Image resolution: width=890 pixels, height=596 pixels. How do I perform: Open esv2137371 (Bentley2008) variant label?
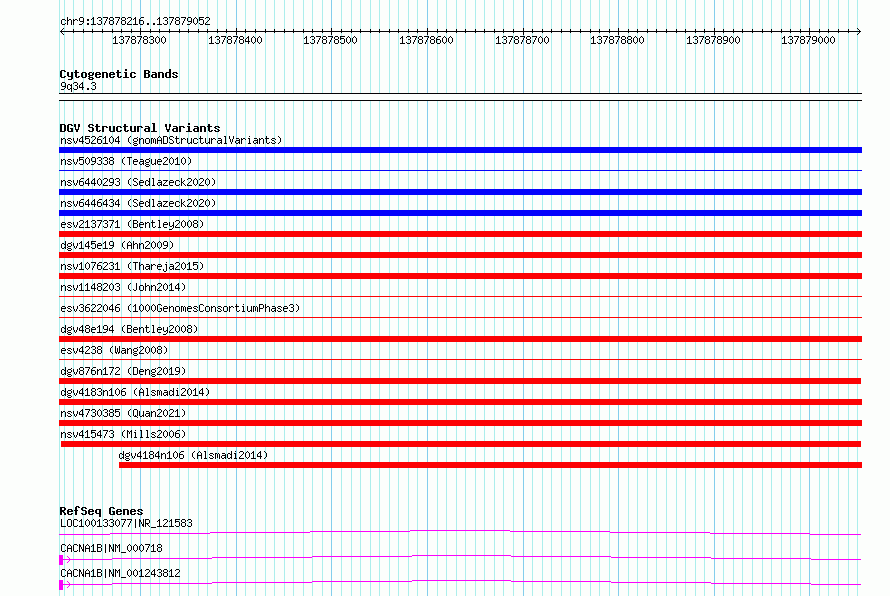132,224
